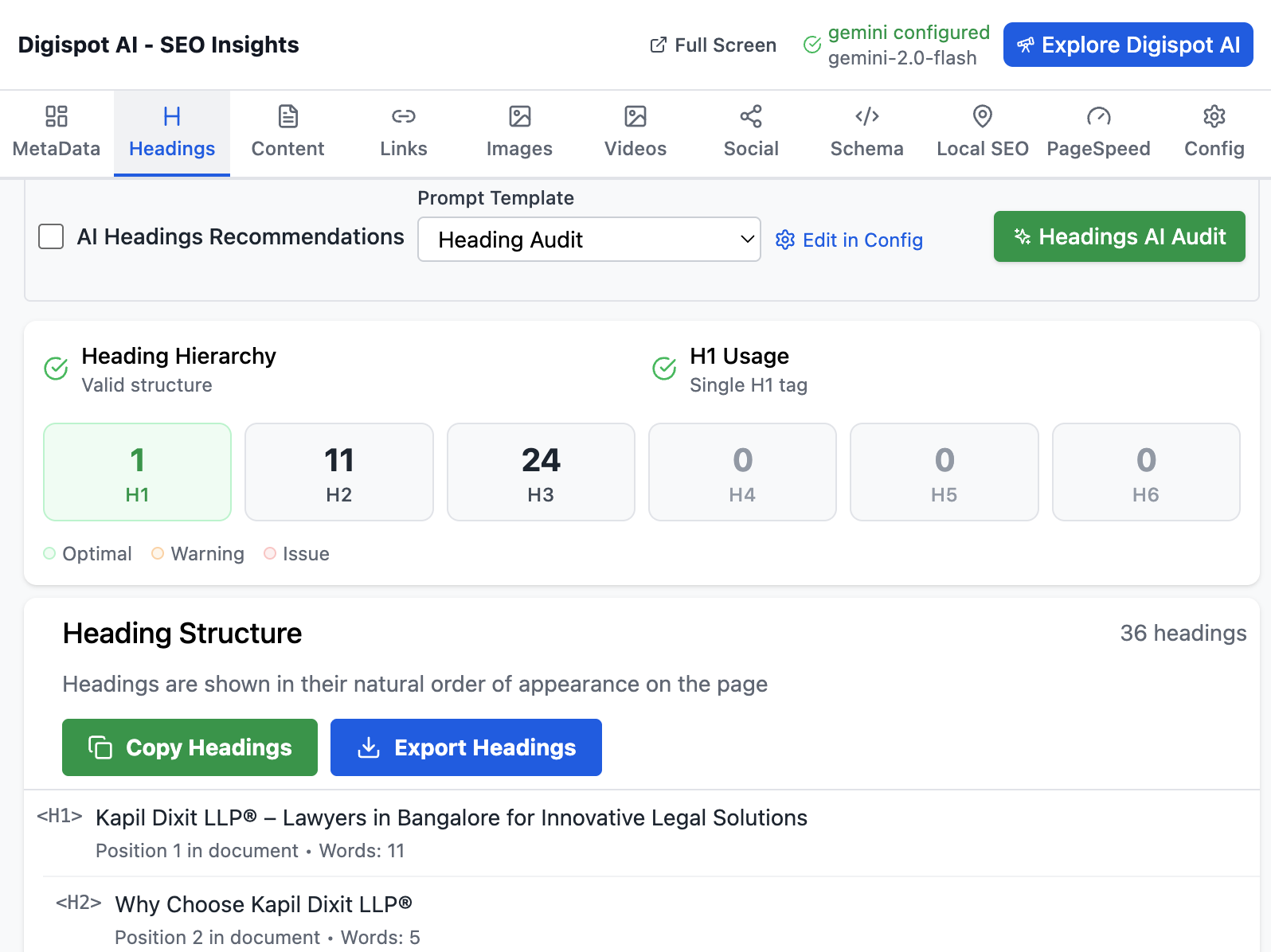The image size is (1271, 952).
Task: Click the red Issue legend dot
Action: coord(270,553)
